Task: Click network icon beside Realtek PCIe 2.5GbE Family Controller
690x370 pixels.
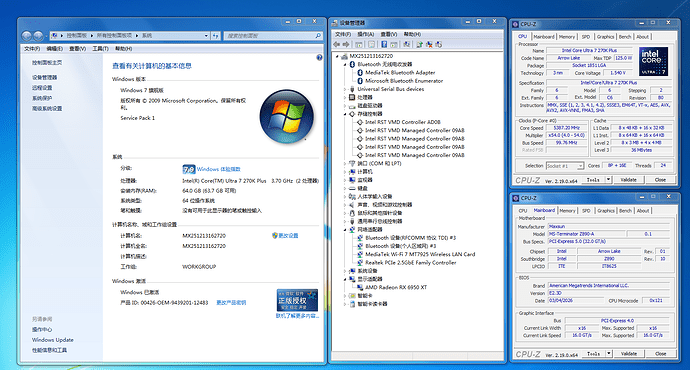Action: 360,263
